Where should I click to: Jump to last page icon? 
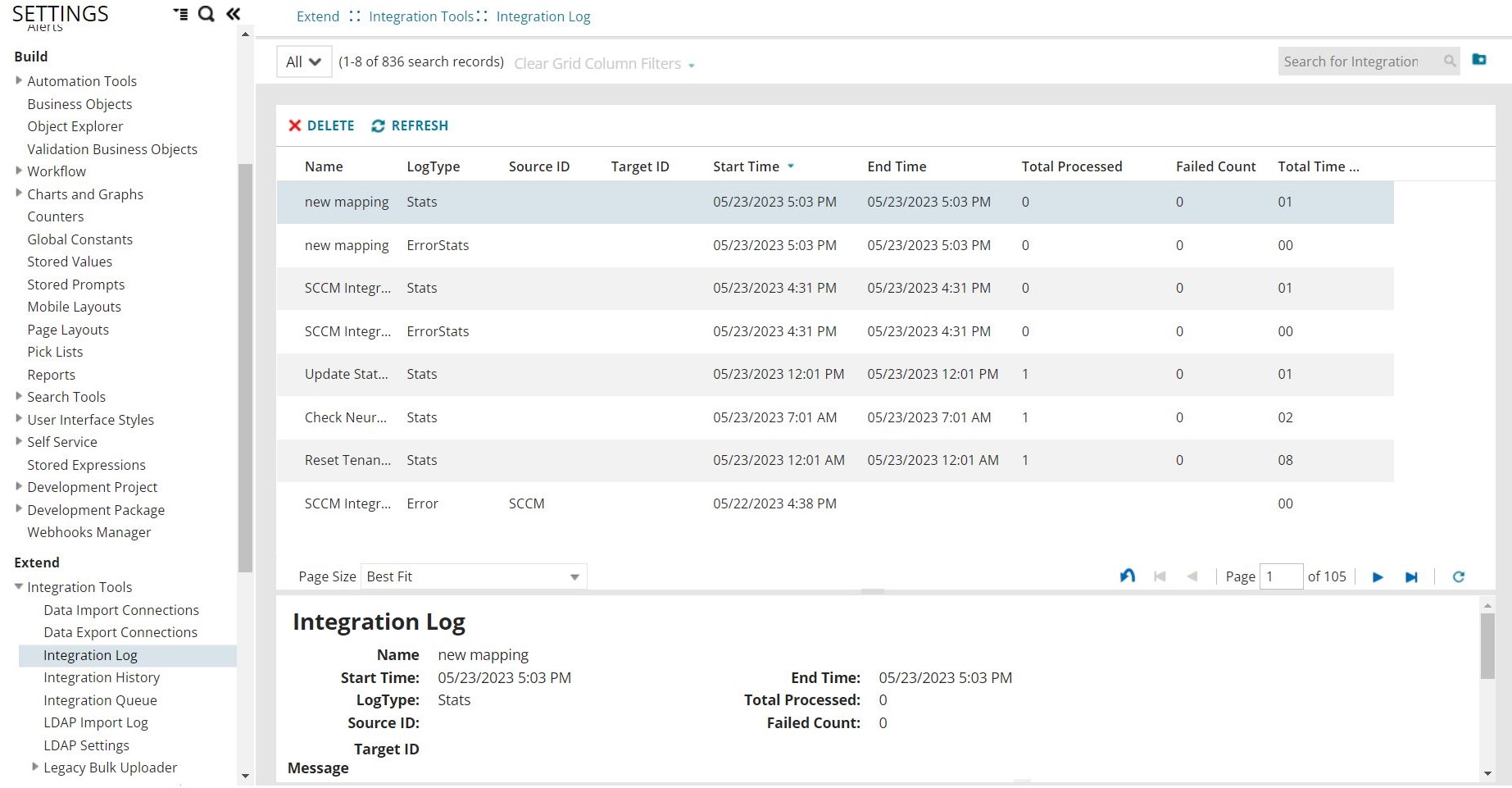(1411, 576)
